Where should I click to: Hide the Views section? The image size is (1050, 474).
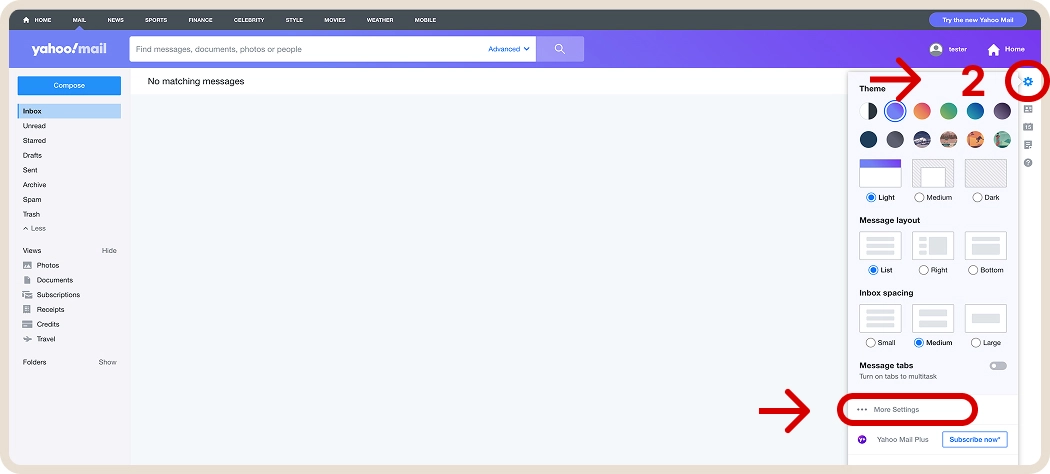[109, 250]
